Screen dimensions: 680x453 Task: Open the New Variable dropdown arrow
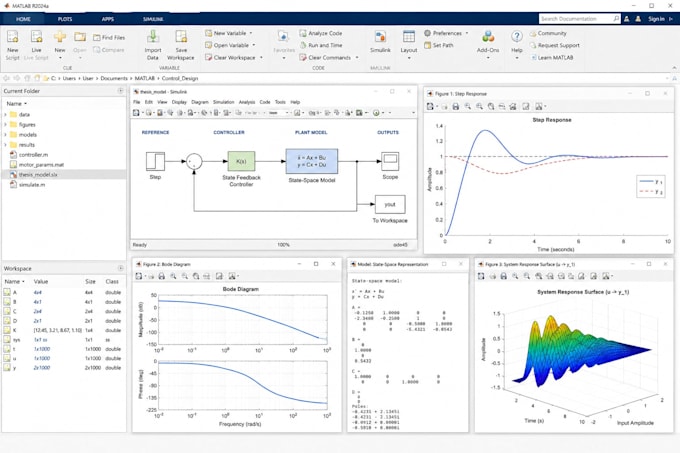point(251,33)
